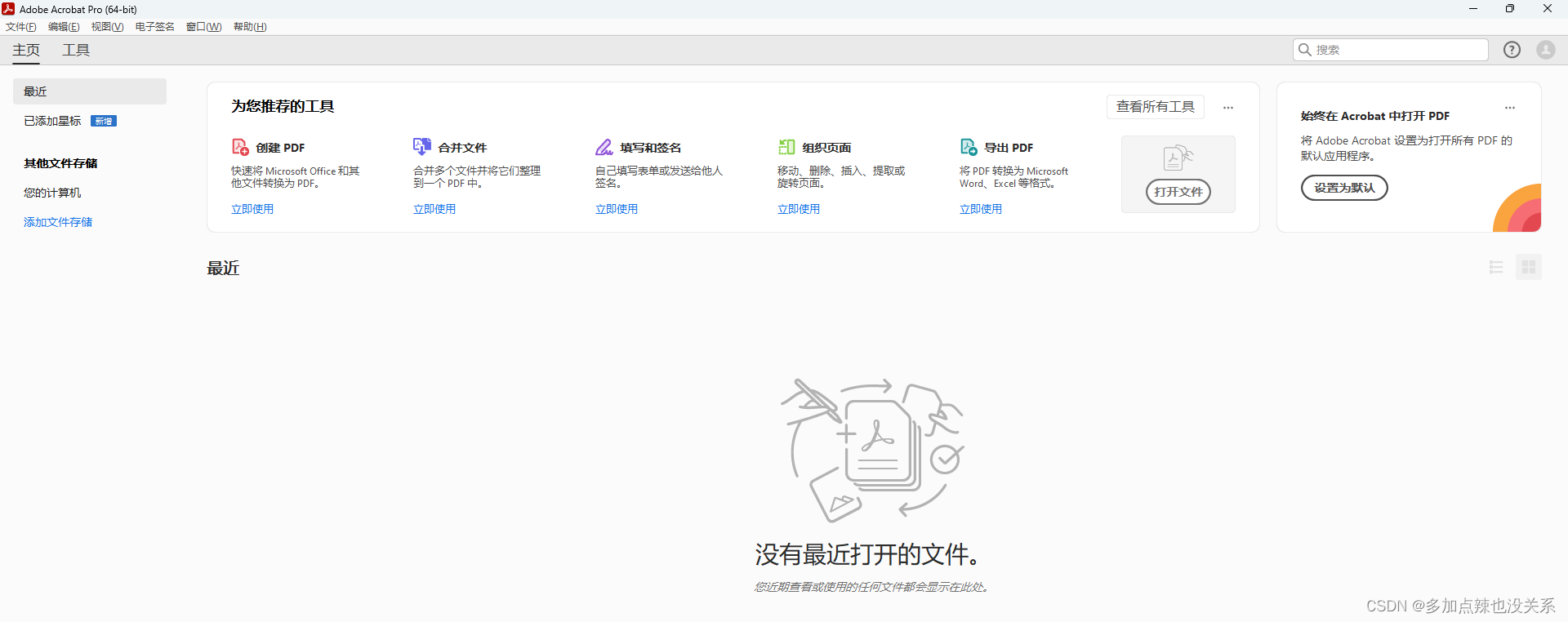Screen dimensions: 1568x622
Task: Click the 创建 PDF tool title
Action: (280, 148)
